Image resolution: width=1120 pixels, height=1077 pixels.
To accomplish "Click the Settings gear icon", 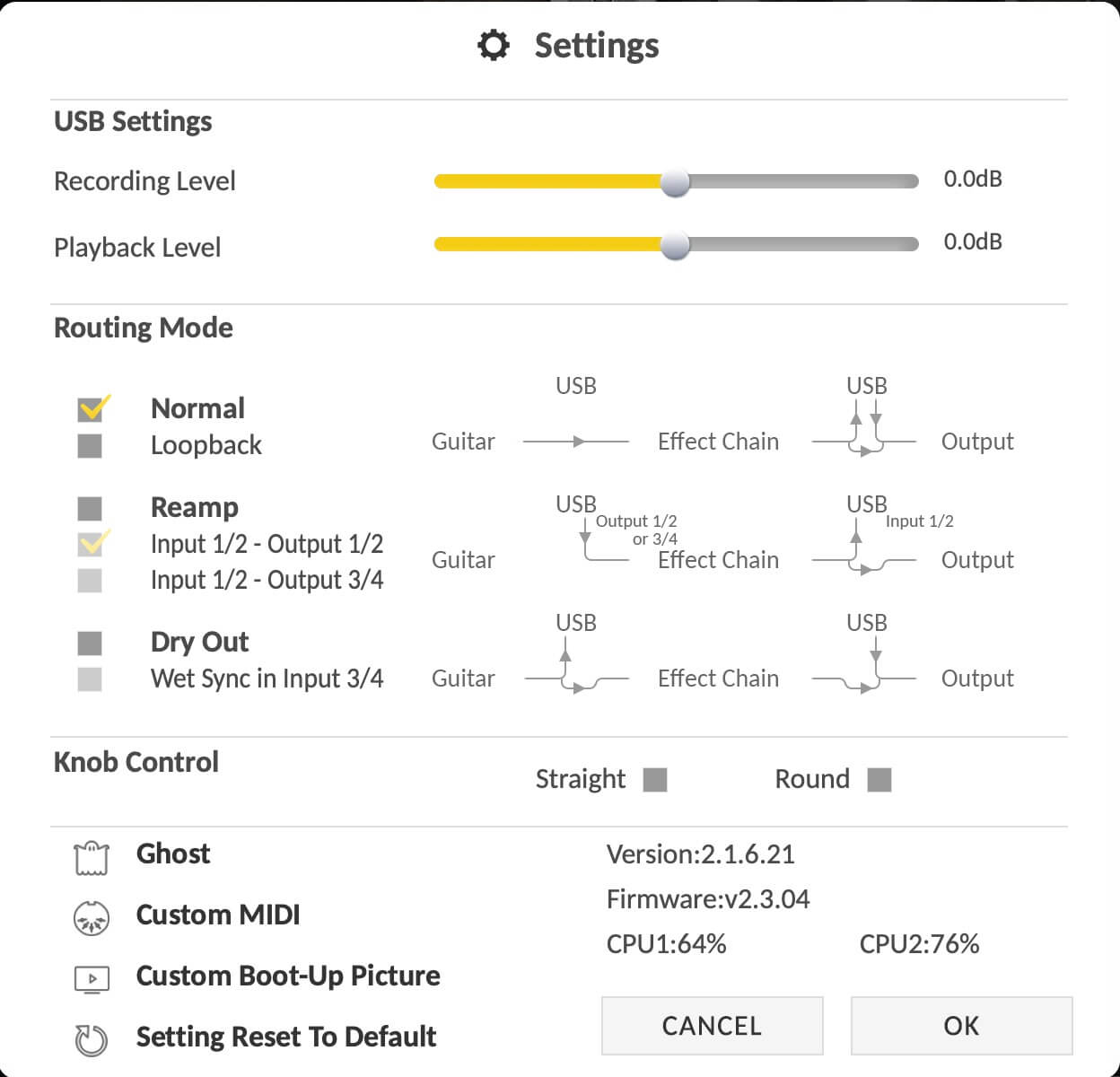I will click(494, 45).
